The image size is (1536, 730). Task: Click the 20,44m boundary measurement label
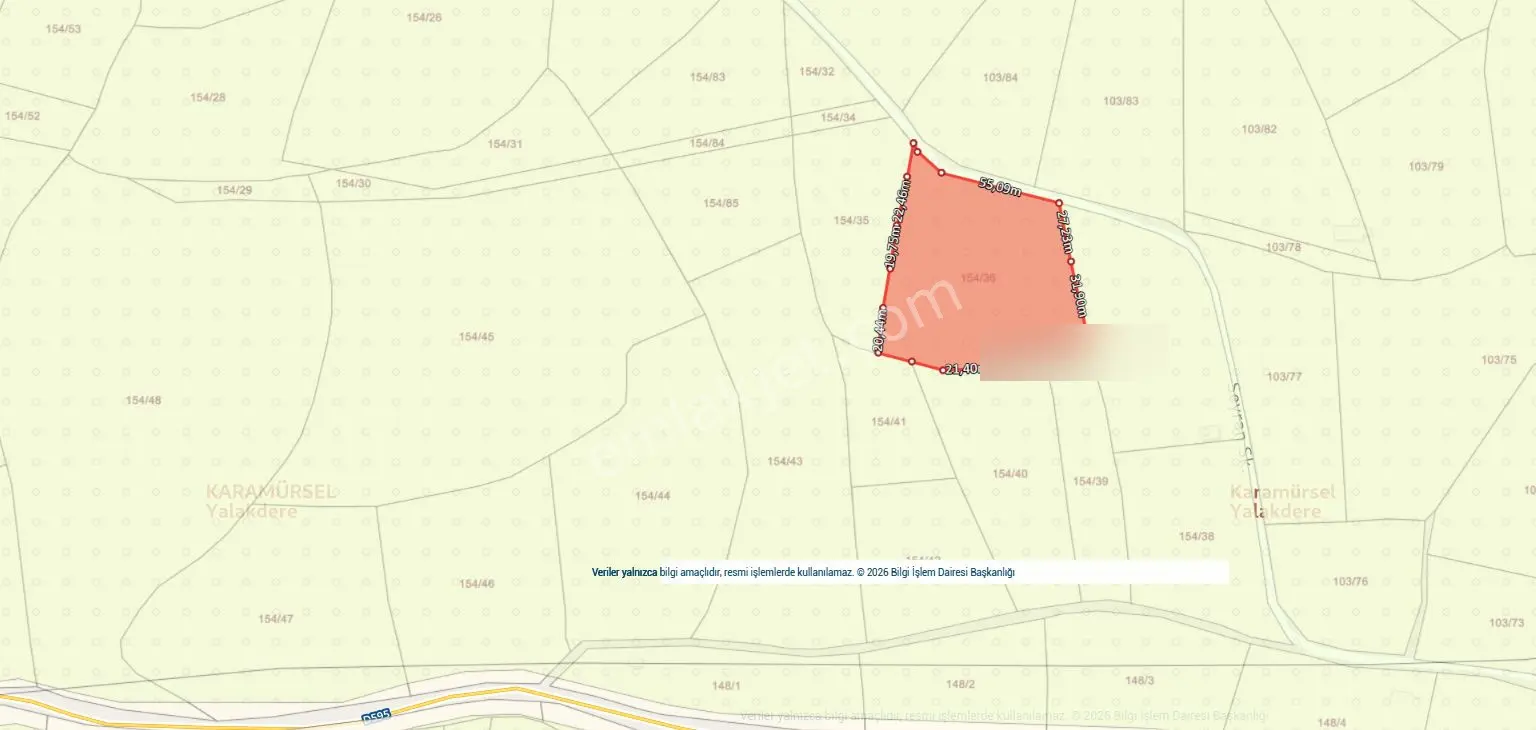pos(879,331)
